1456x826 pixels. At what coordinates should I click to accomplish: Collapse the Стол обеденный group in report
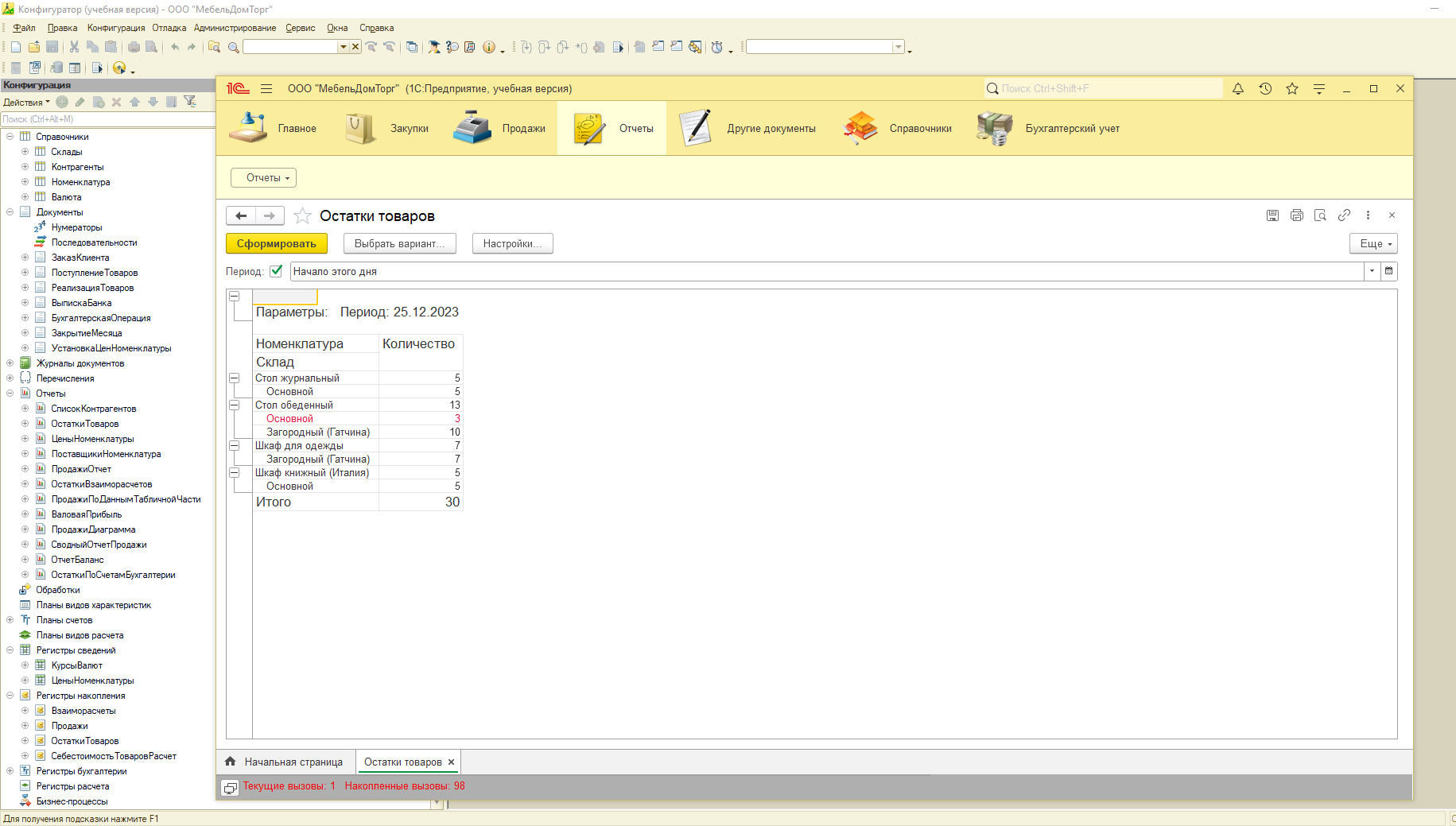point(235,405)
